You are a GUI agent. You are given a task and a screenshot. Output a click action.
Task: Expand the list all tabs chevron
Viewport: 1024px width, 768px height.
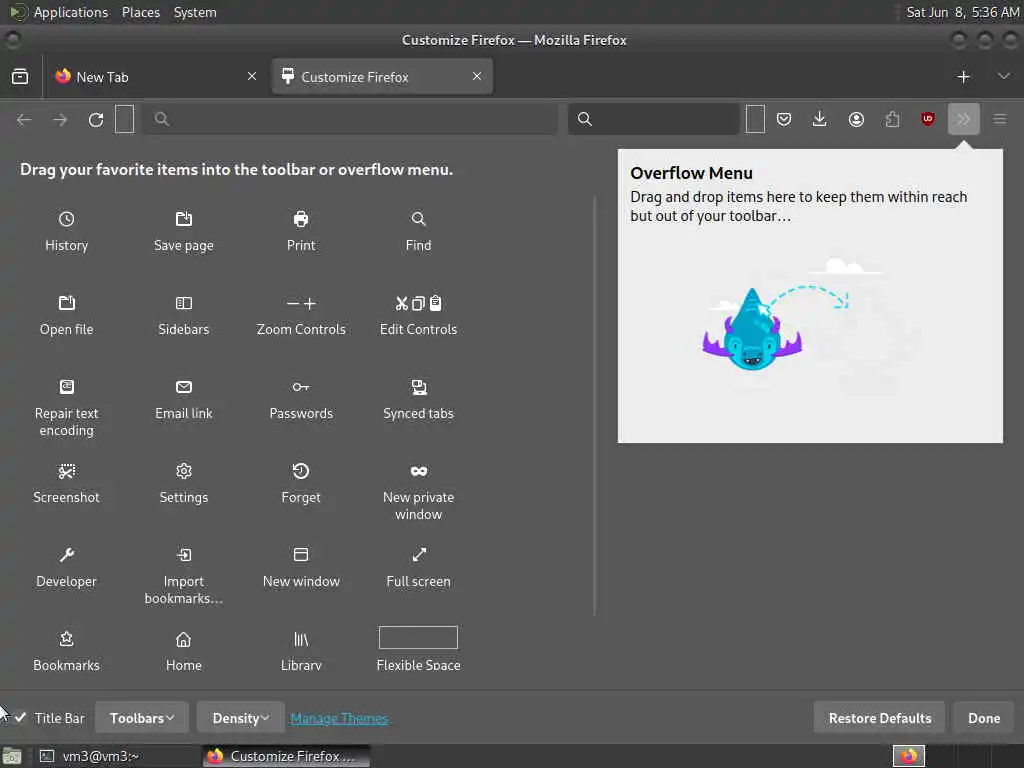click(x=1003, y=76)
